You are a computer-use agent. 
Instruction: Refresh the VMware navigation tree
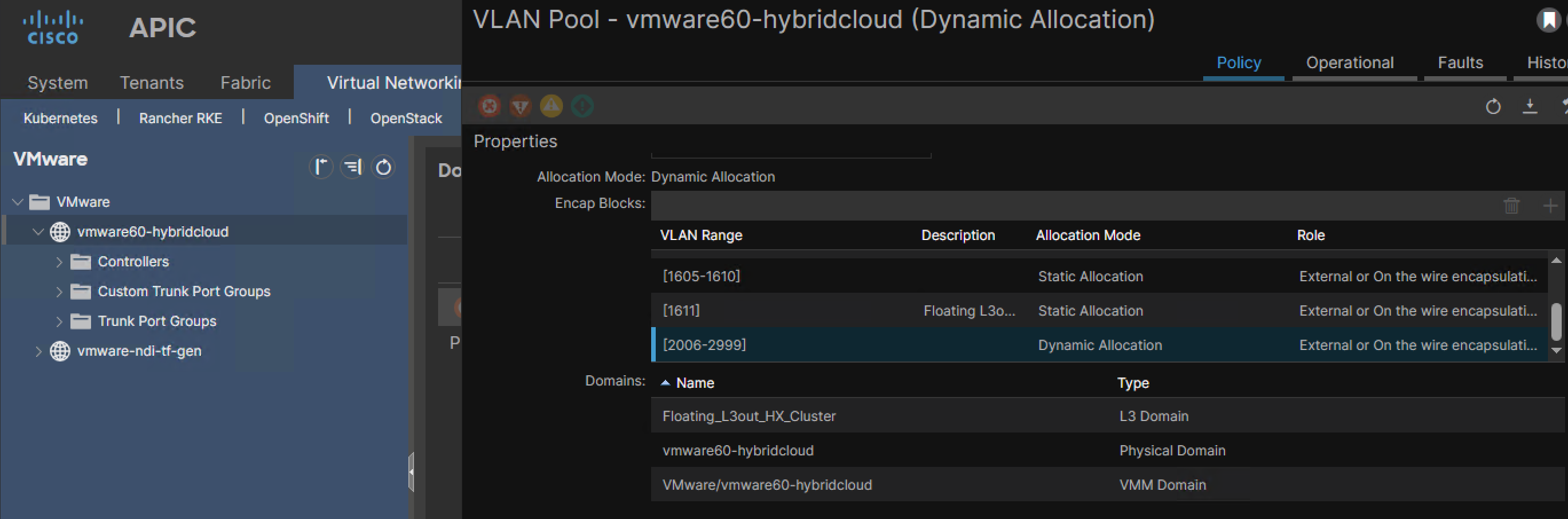tap(383, 167)
